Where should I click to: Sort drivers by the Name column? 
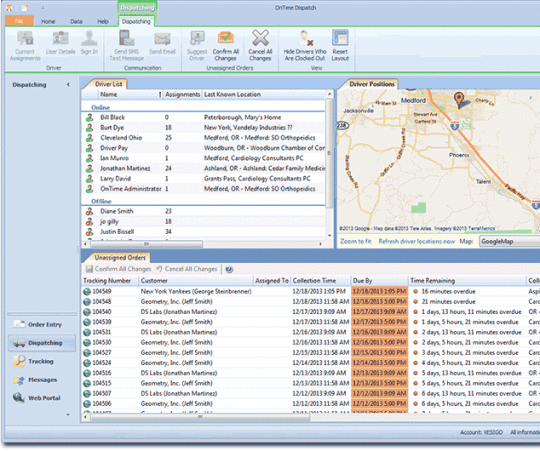point(129,94)
